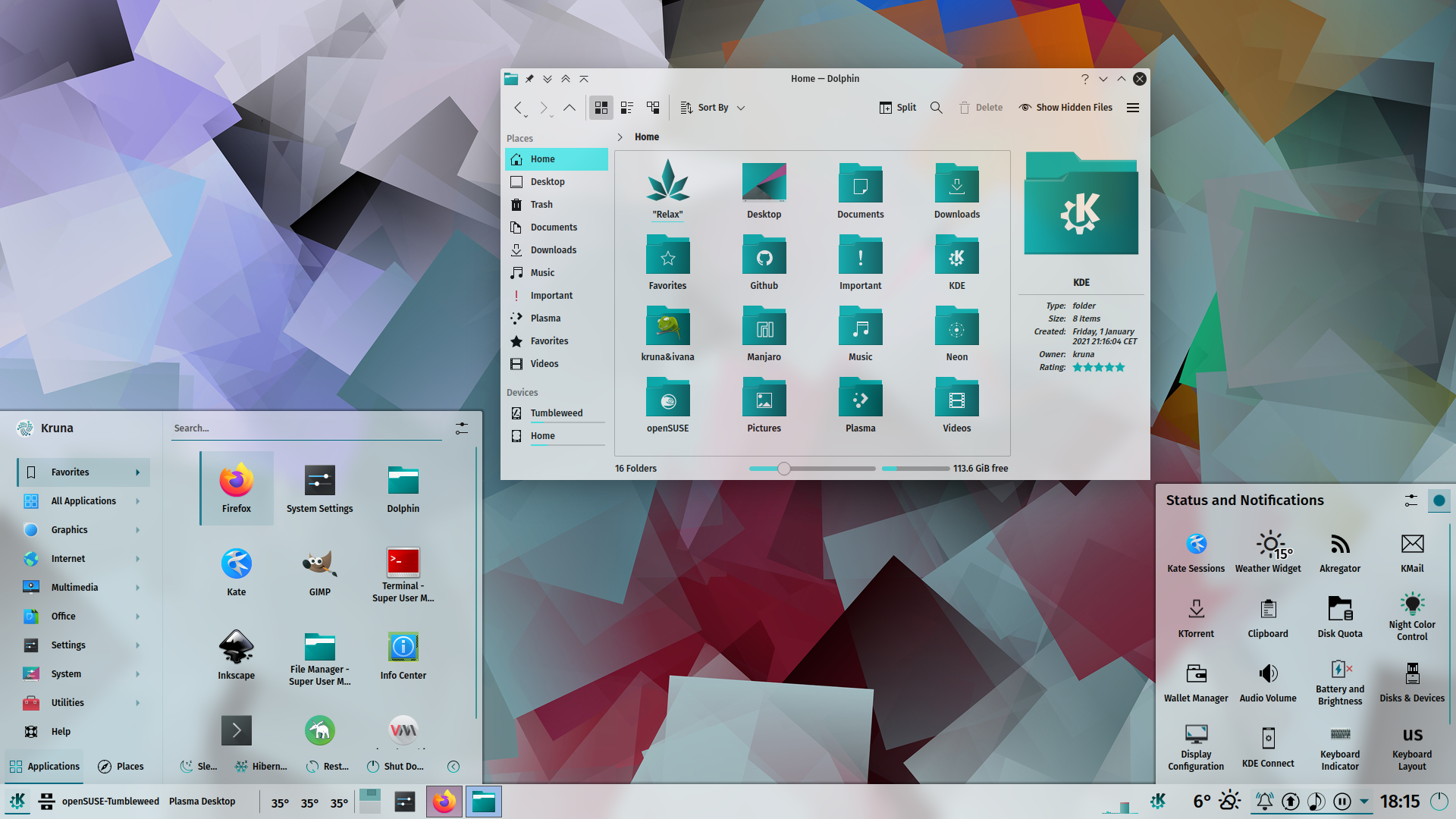Screen dimensions: 1456x819
Task: Select Trash in Dolphin Places panel
Action: pos(557,205)
